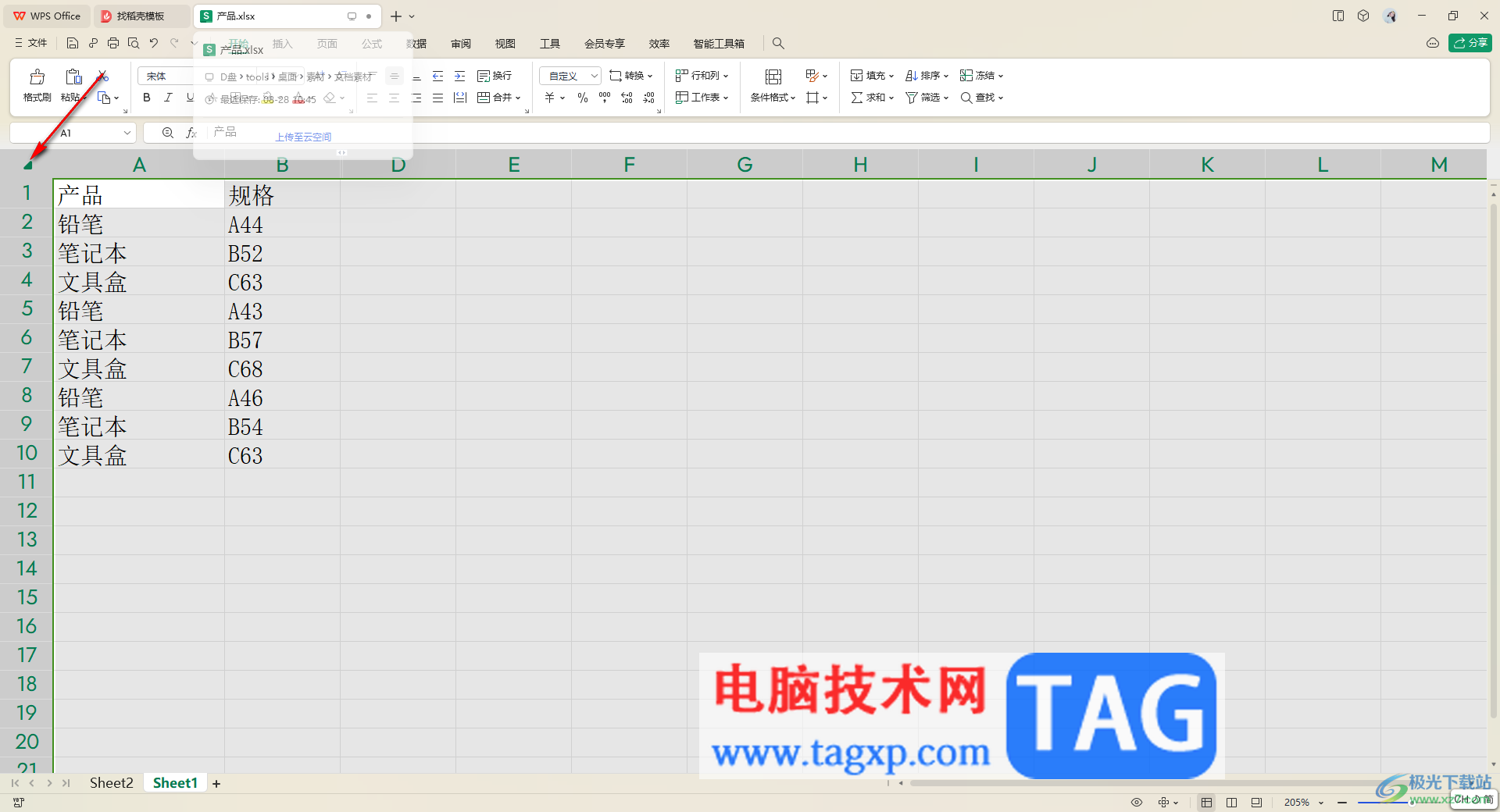Screen dimensions: 1500x812
Task: Open the Conditional Formatting (条件格式) dropdown
Action: click(773, 98)
